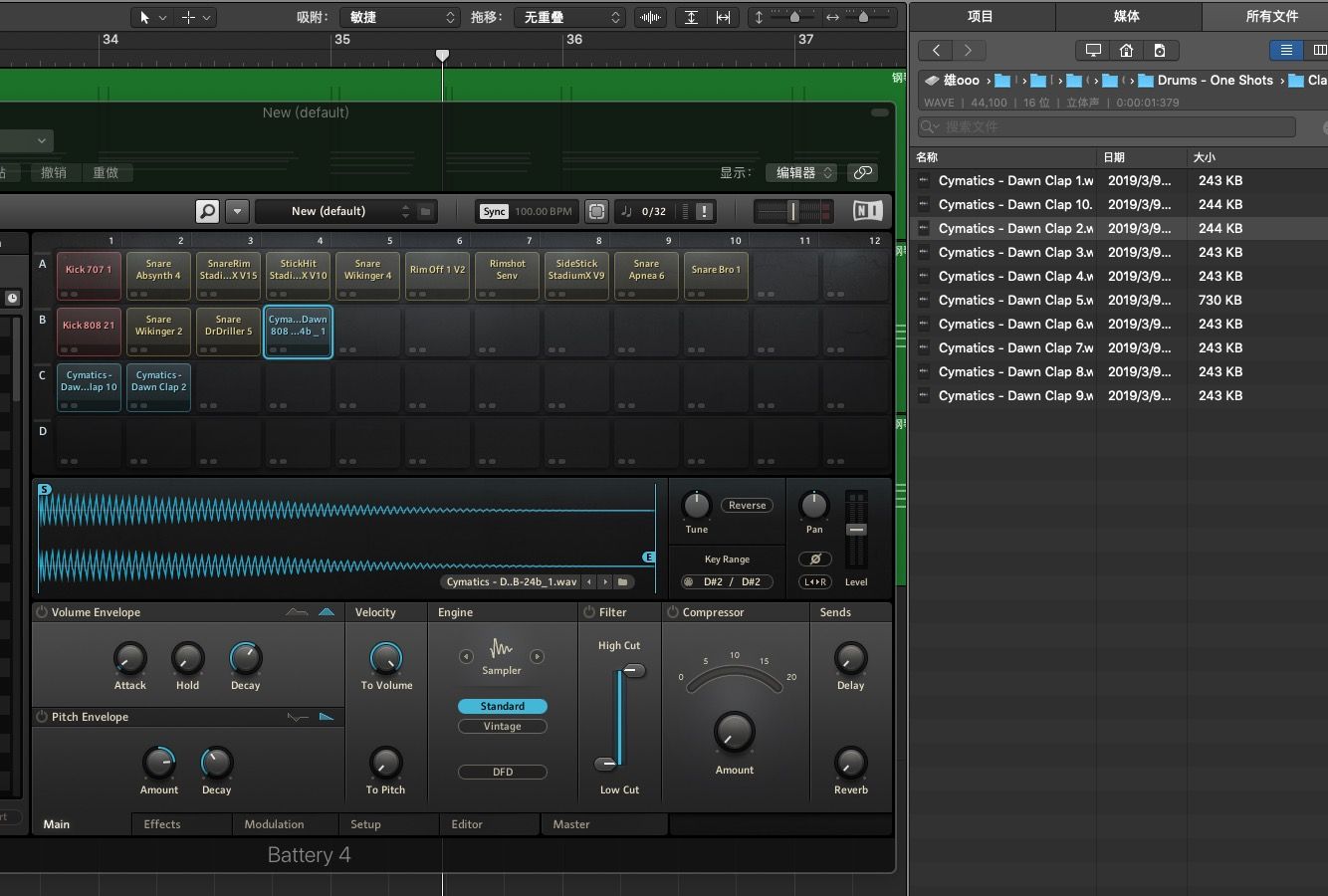Click the horizontal auto-zoom icon in Logic toolbar
The height and width of the screenshot is (896, 1328).
[x=723, y=17]
